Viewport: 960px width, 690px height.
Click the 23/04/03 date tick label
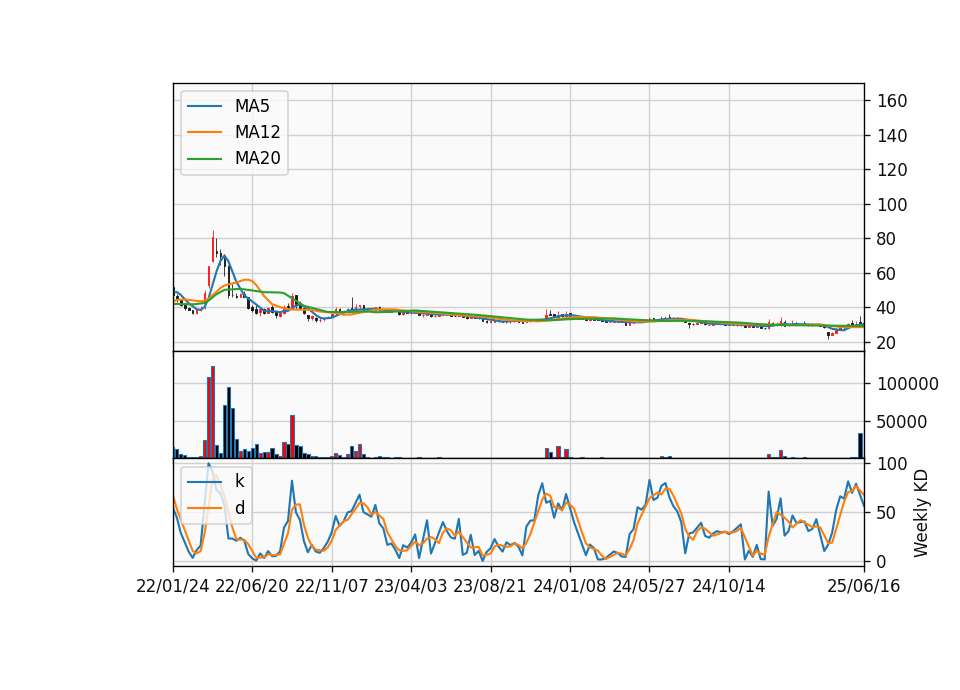click(x=411, y=586)
